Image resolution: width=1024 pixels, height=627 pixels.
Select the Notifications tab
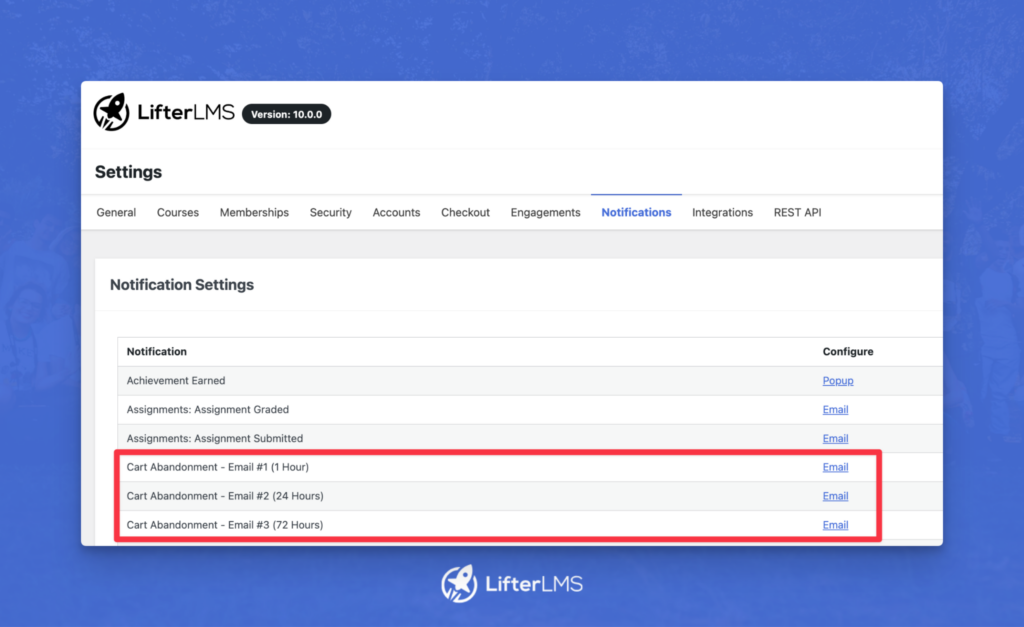636,212
